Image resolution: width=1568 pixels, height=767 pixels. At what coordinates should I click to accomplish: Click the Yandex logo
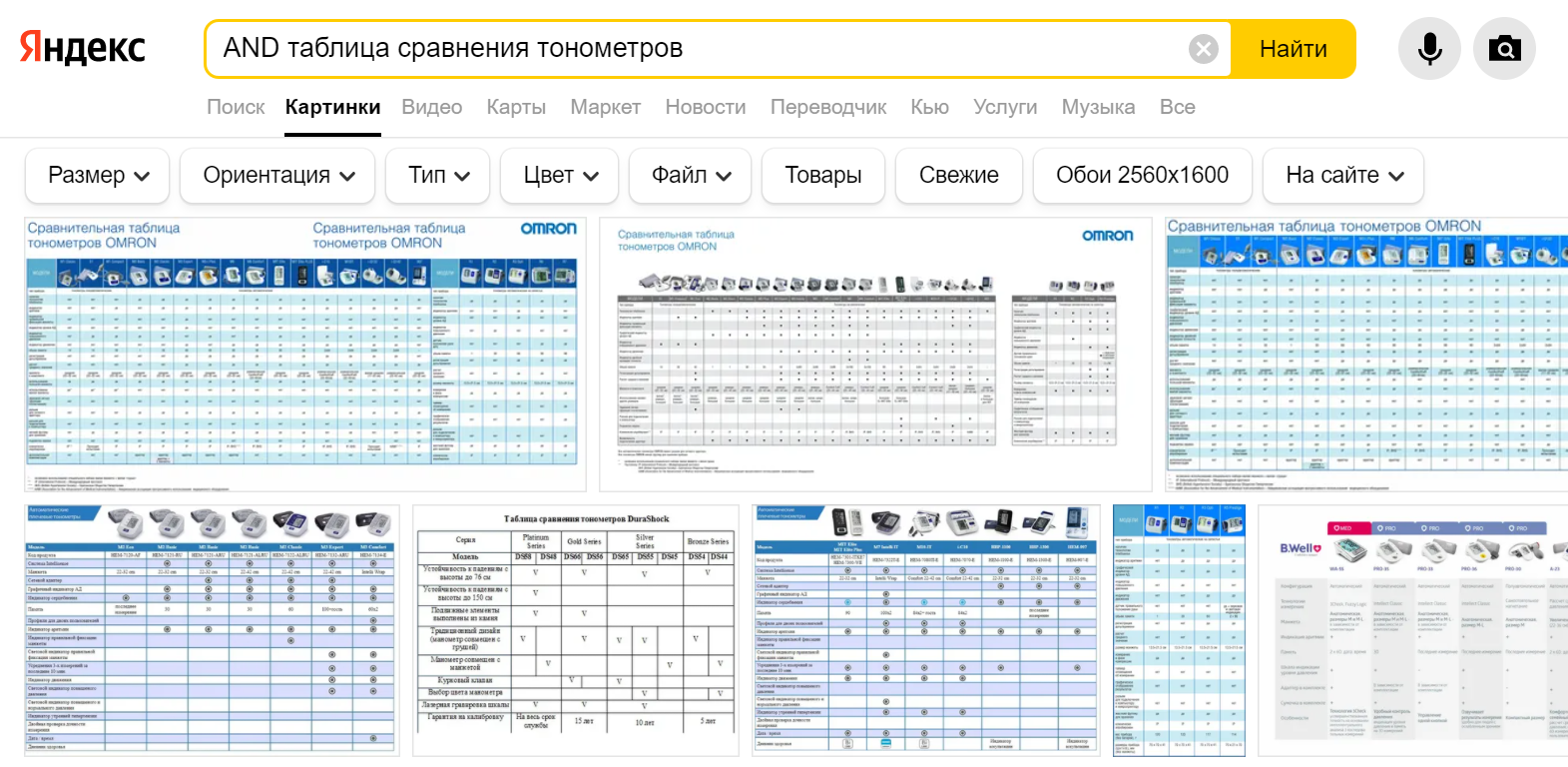[83, 48]
